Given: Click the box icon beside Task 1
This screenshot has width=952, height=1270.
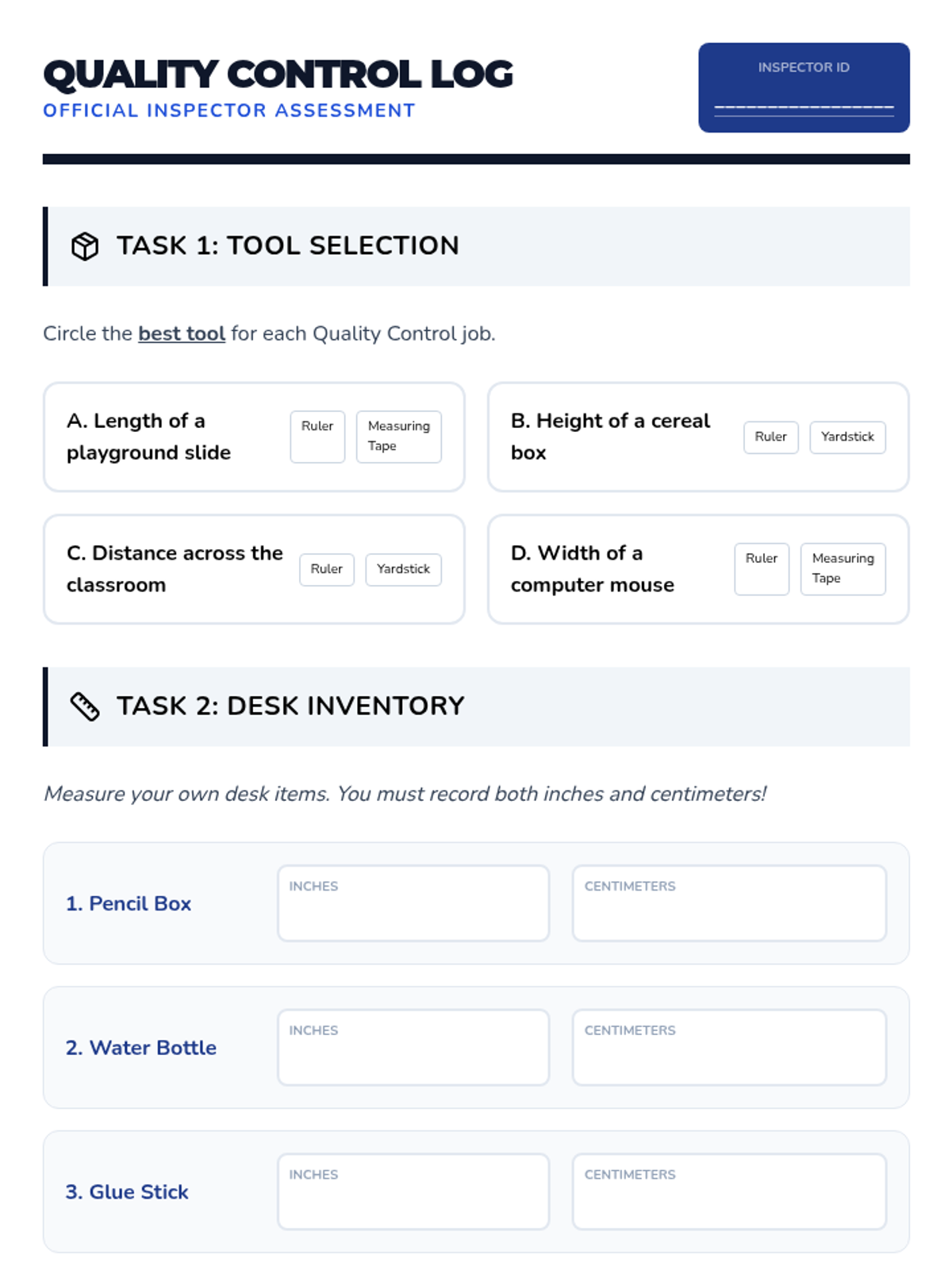Looking at the screenshot, I should pos(85,246).
